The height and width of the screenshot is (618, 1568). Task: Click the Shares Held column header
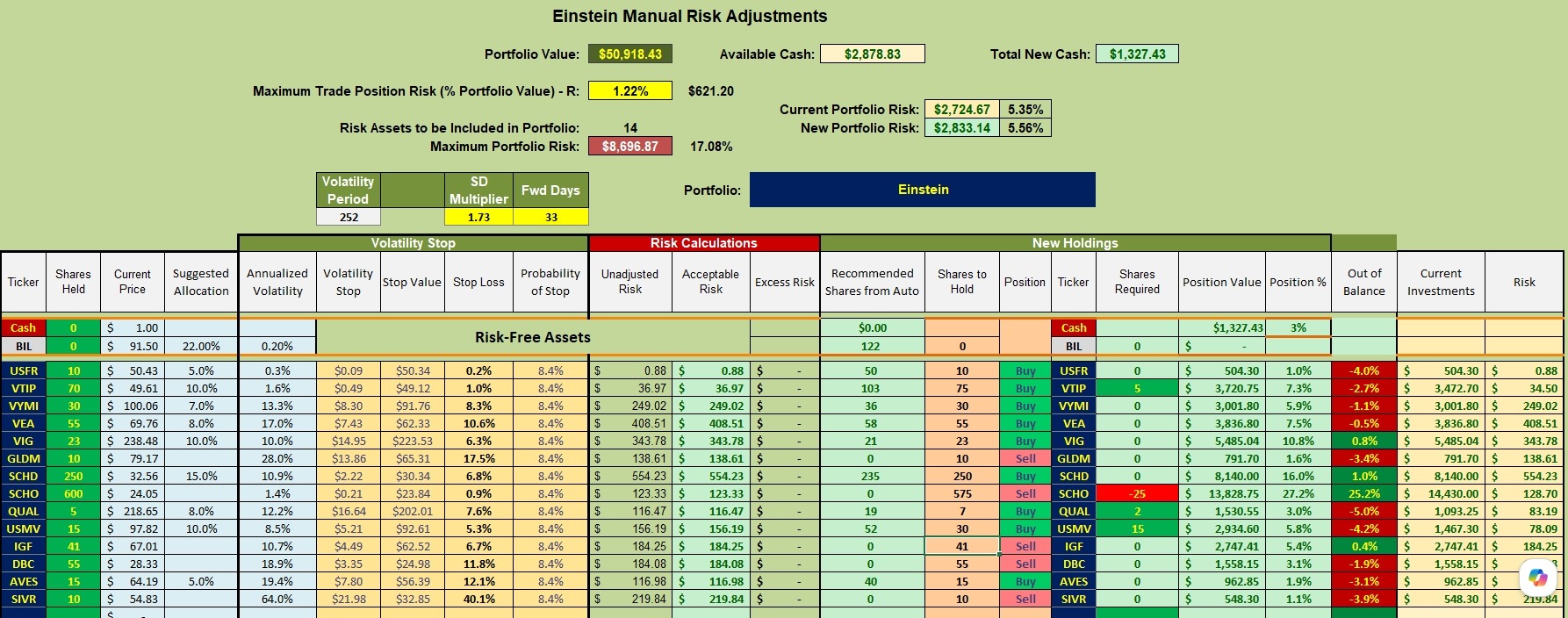click(73, 282)
